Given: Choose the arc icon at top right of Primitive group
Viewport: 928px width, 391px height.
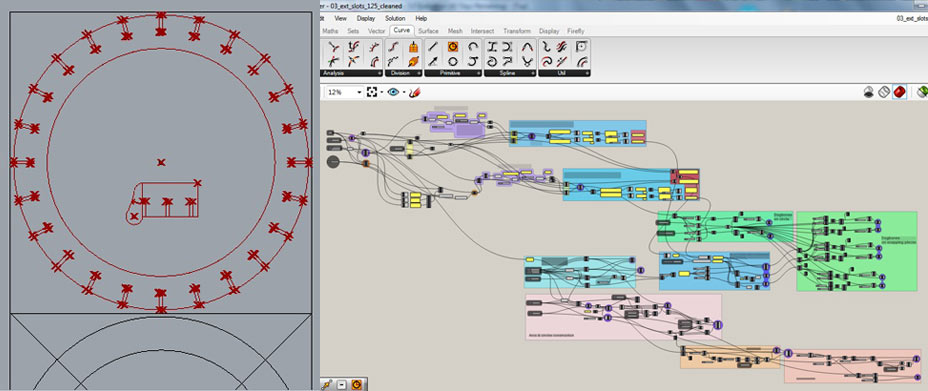Looking at the screenshot, I should (472, 47).
